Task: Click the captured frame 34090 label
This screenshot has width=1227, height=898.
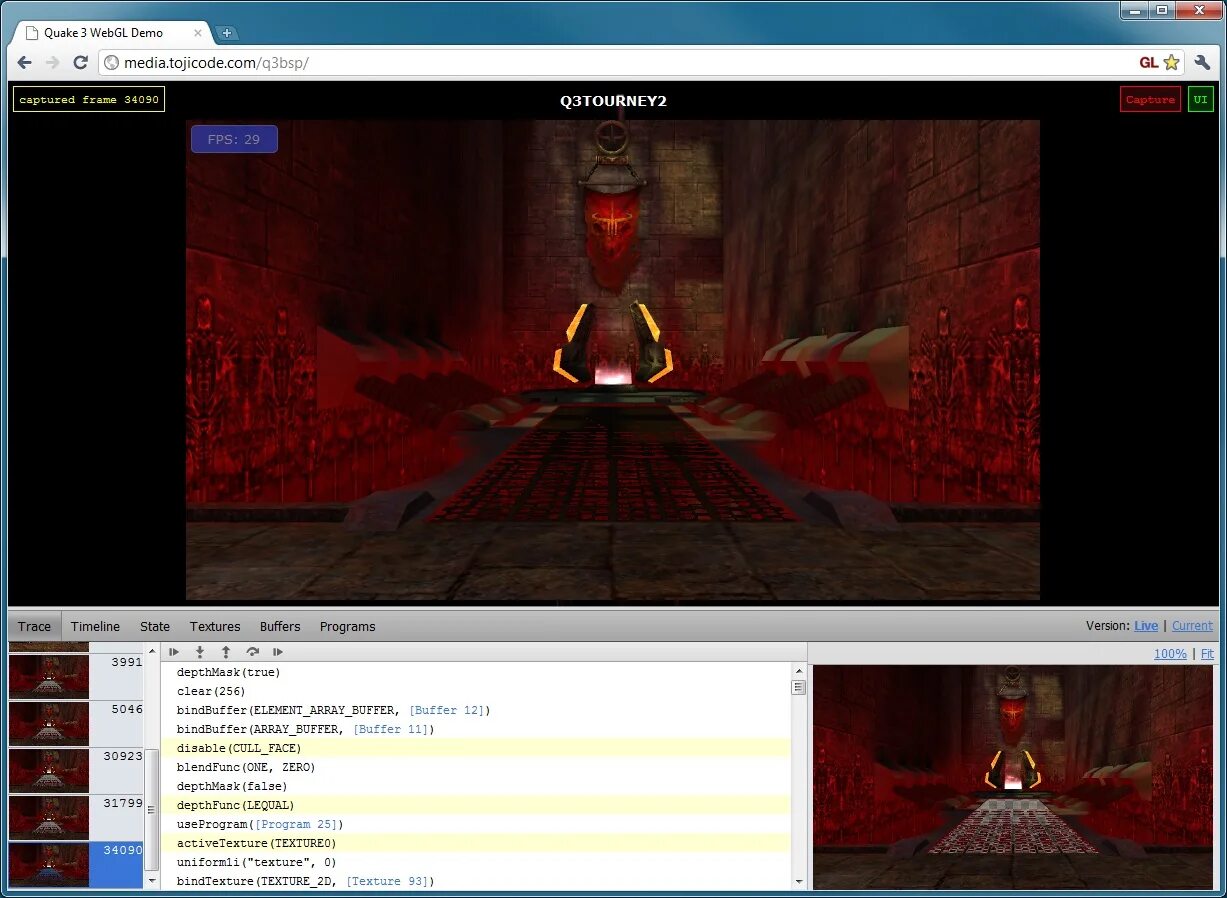Action: (x=89, y=99)
